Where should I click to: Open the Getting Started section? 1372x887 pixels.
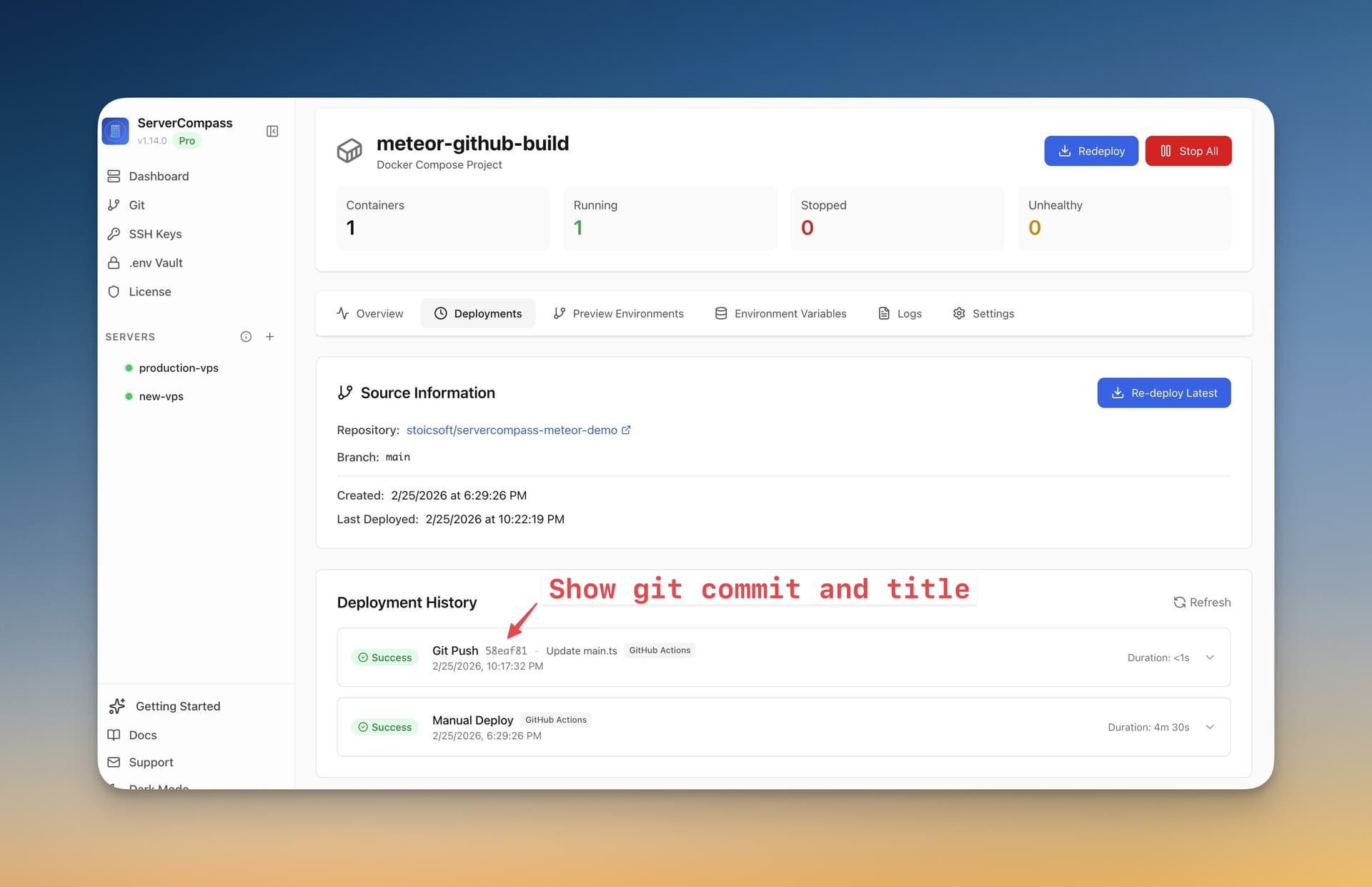pos(177,705)
